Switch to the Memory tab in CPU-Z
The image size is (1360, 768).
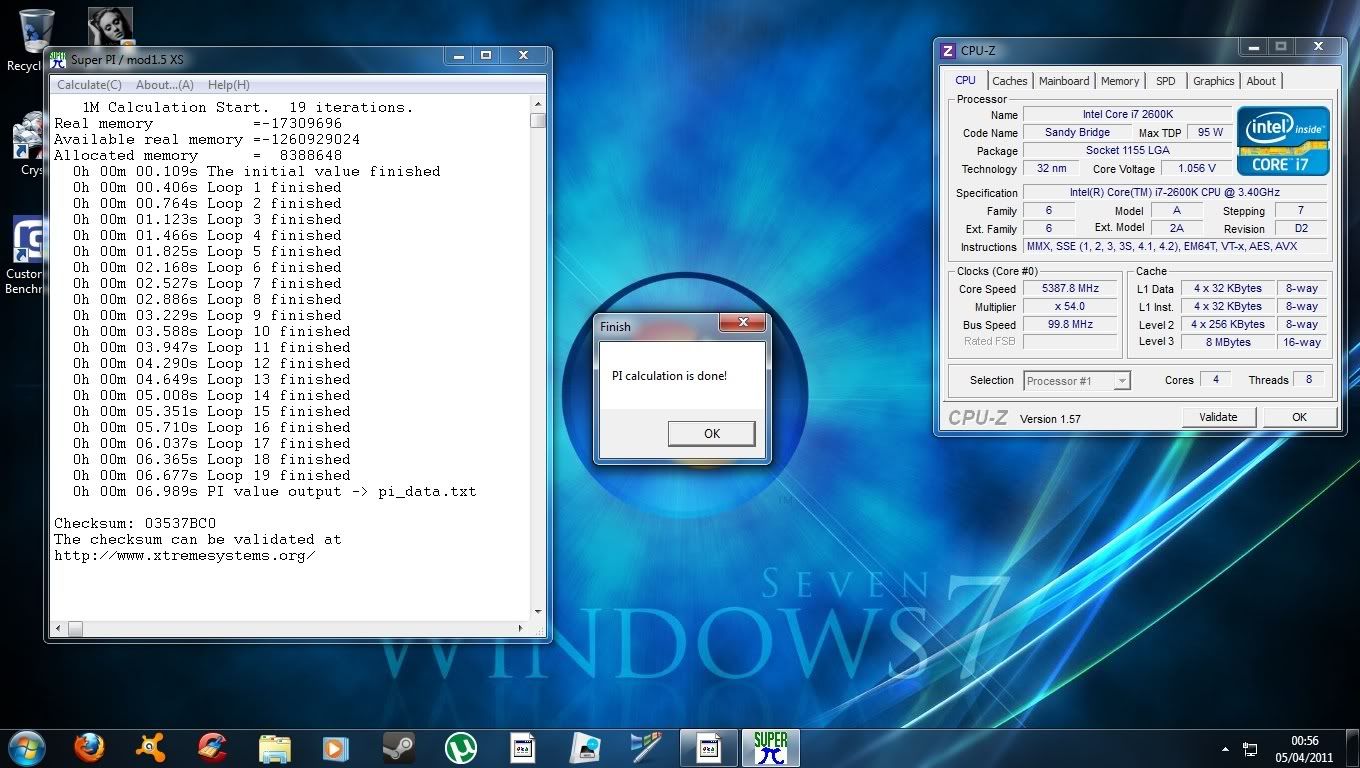[1120, 81]
